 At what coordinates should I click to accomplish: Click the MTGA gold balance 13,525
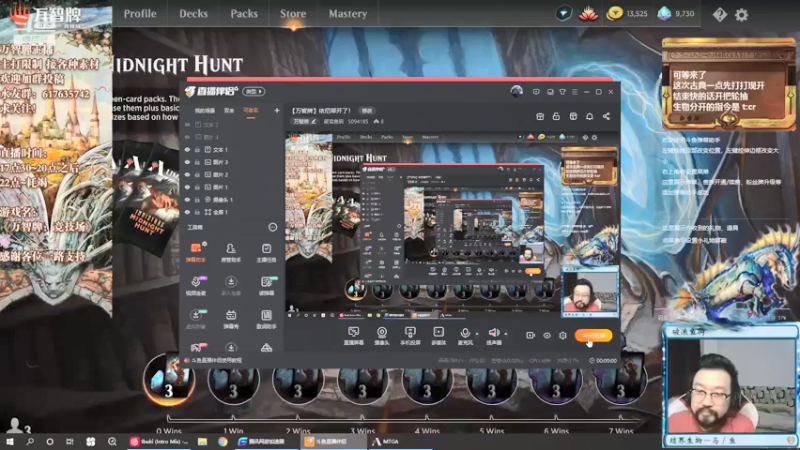pyautogui.click(x=627, y=14)
